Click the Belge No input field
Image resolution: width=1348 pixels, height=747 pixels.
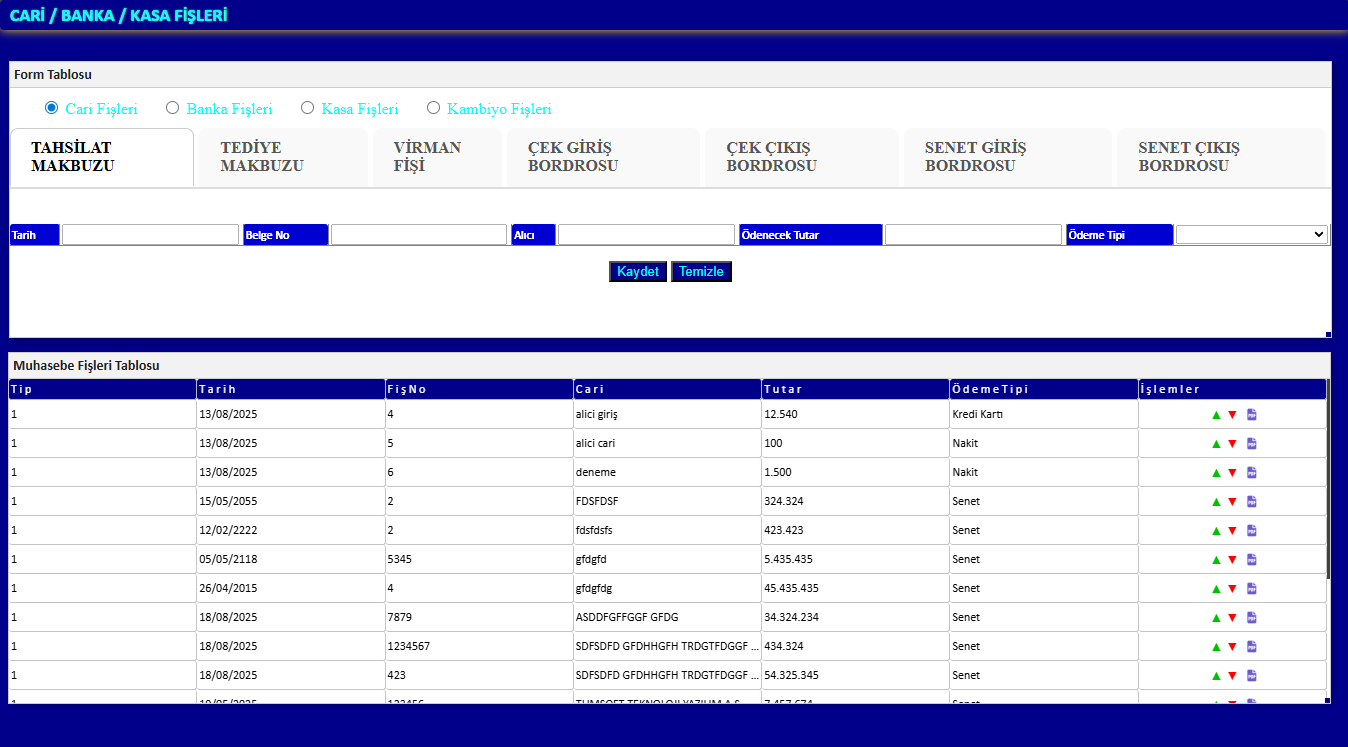(419, 235)
